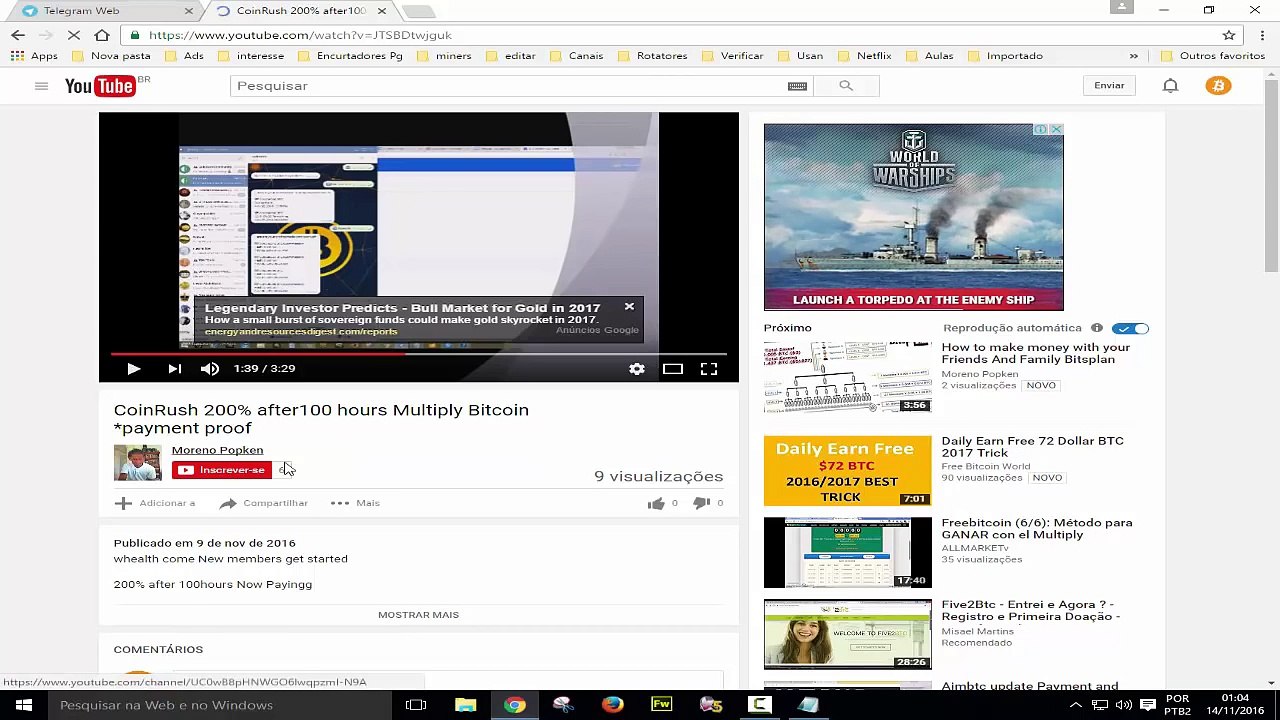Click the Chrome address bar URL
Viewport: 1280px width, 720px height.
pos(300,35)
